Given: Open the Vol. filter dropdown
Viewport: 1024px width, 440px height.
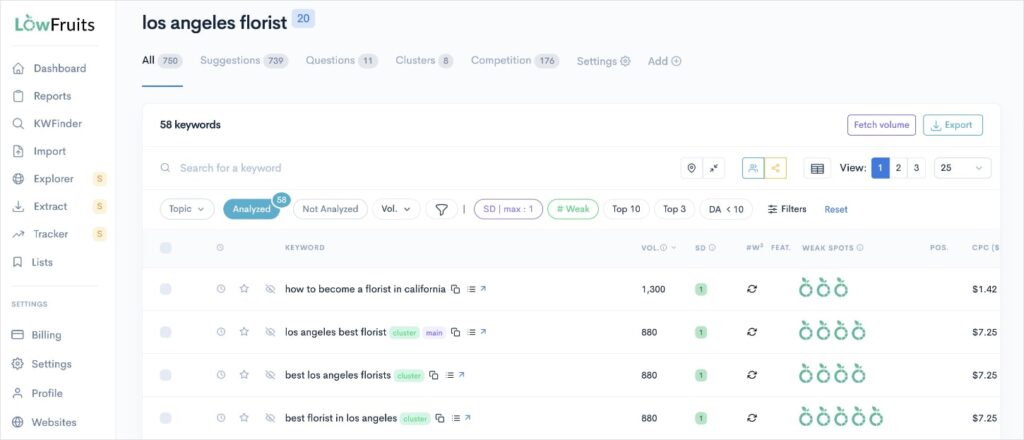Looking at the screenshot, I should pyautogui.click(x=396, y=209).
